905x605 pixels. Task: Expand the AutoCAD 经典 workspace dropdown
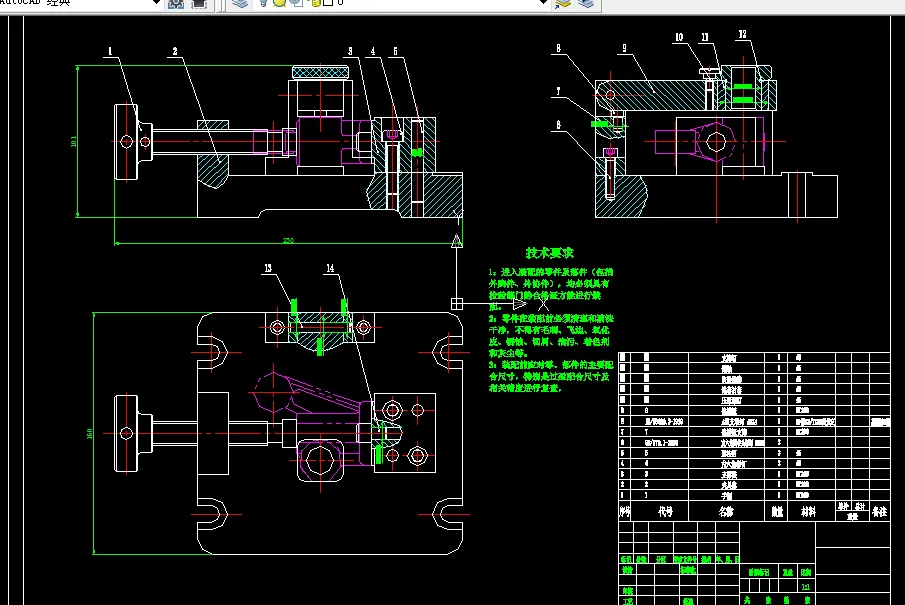pyautogui.click(x=156, y=3)
